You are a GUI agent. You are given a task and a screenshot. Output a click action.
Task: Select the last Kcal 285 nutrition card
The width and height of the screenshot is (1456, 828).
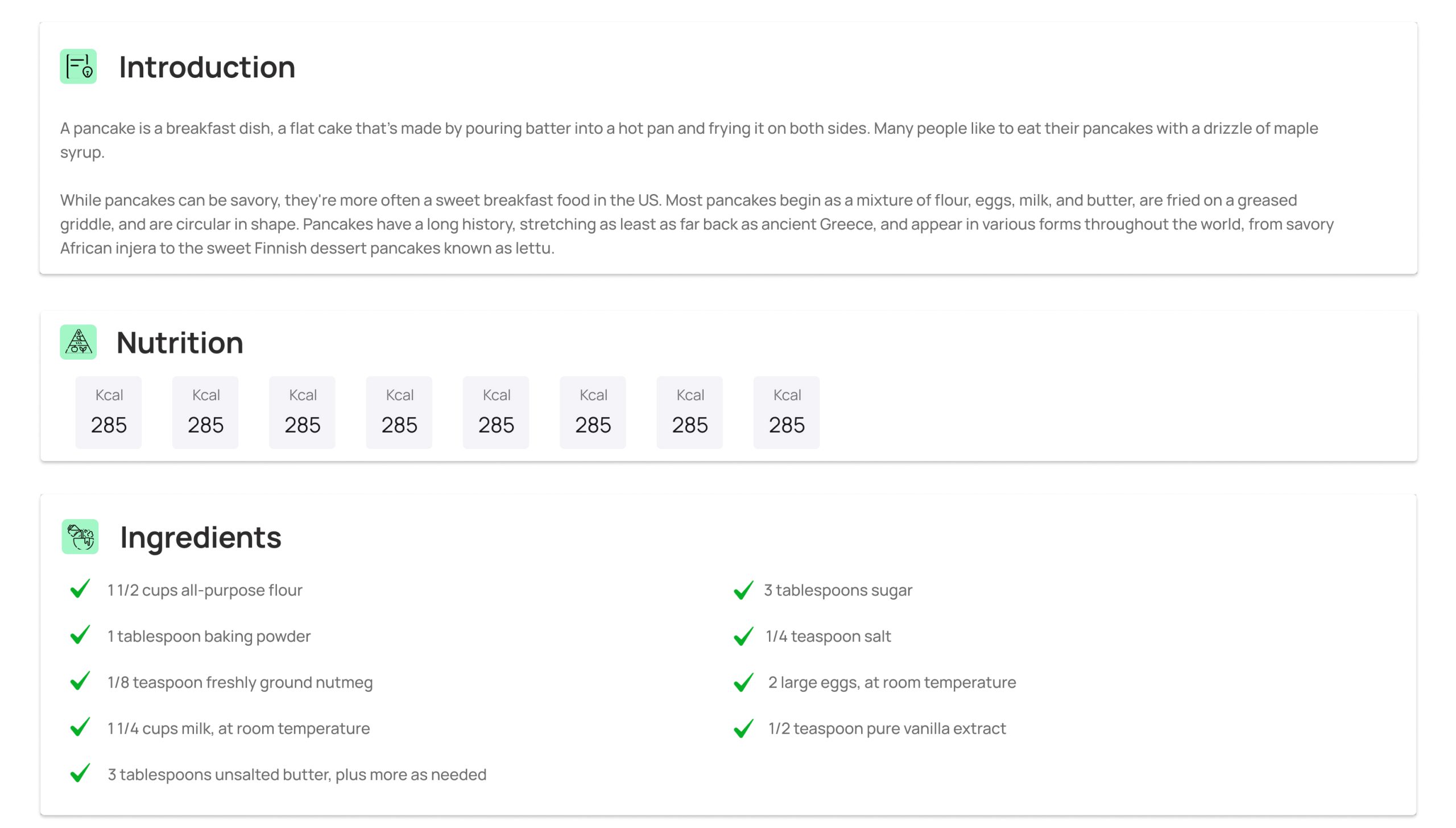(x=787, y=413)
